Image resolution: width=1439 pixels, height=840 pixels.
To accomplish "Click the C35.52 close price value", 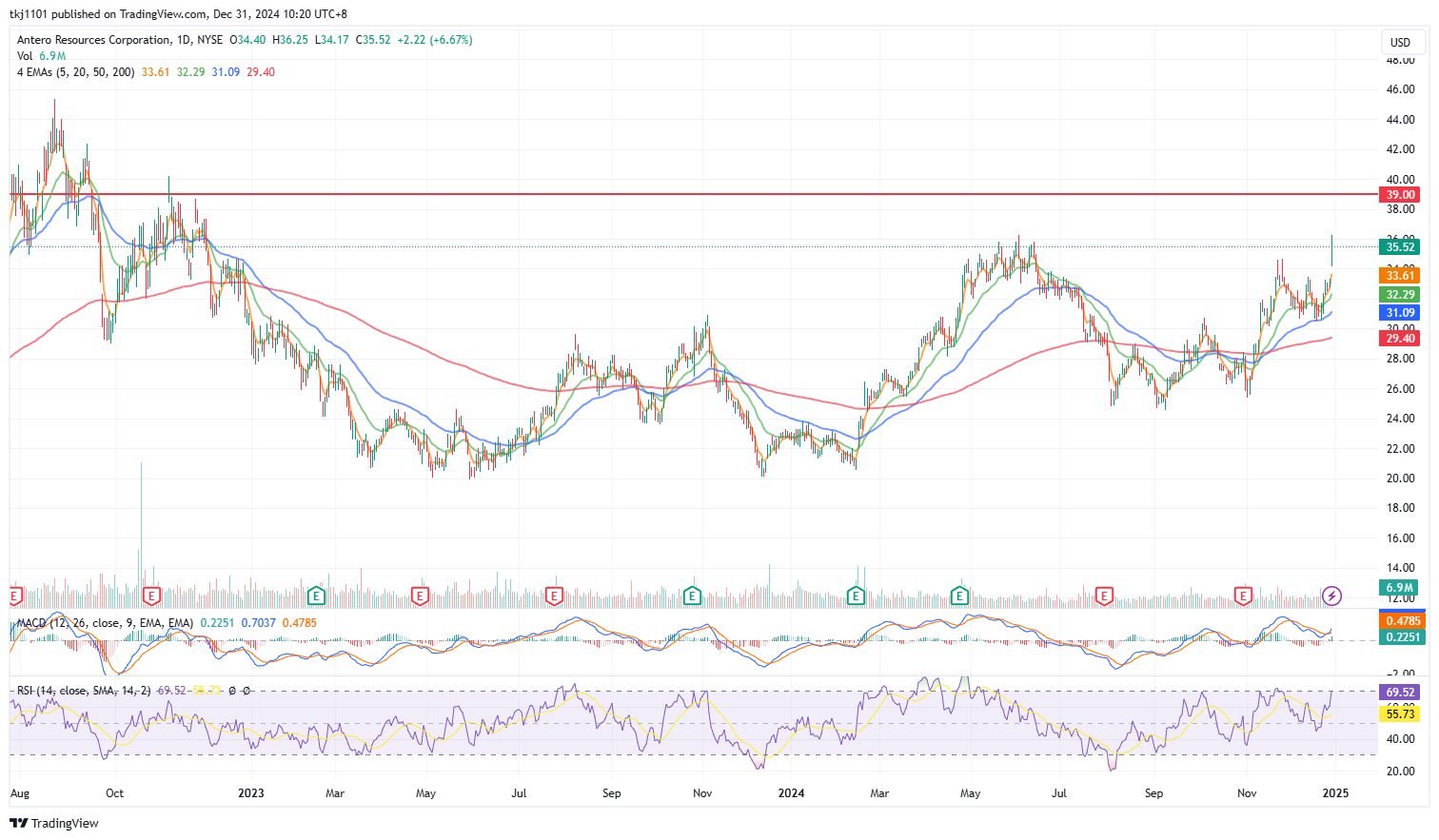I will pyautogui.click(x=373, y=40).
